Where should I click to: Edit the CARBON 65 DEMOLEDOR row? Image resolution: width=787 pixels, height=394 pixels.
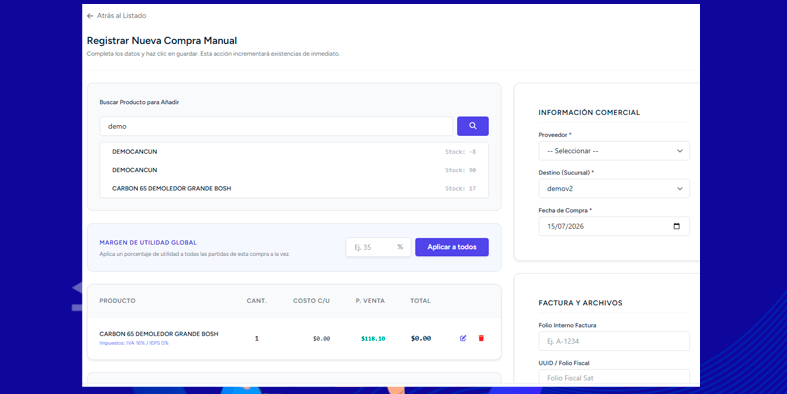pos(463,338)
